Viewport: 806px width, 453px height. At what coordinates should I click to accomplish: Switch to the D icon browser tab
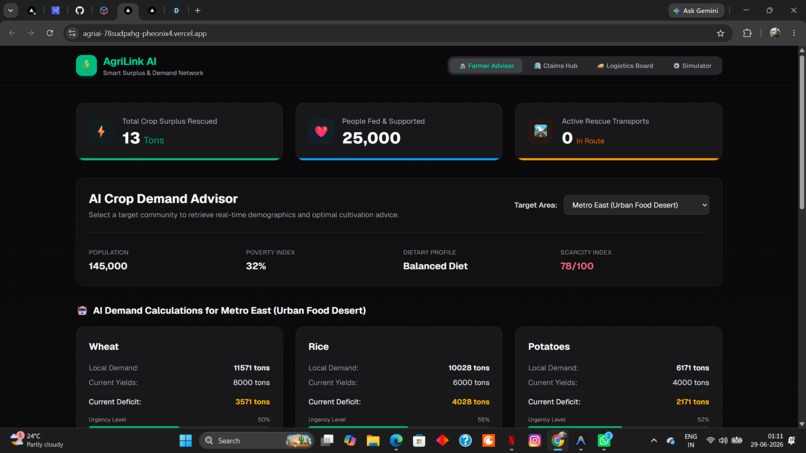pyautogui.click(x=176, y=10)
